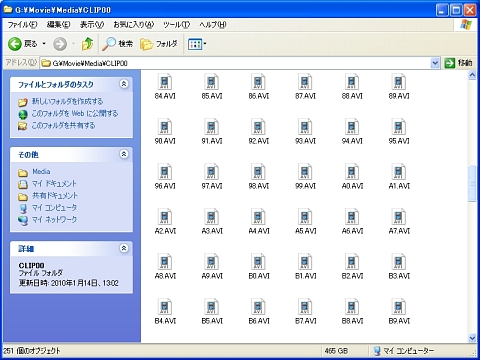
Task: Click the address bar path field
Action: tap(235, 63)
